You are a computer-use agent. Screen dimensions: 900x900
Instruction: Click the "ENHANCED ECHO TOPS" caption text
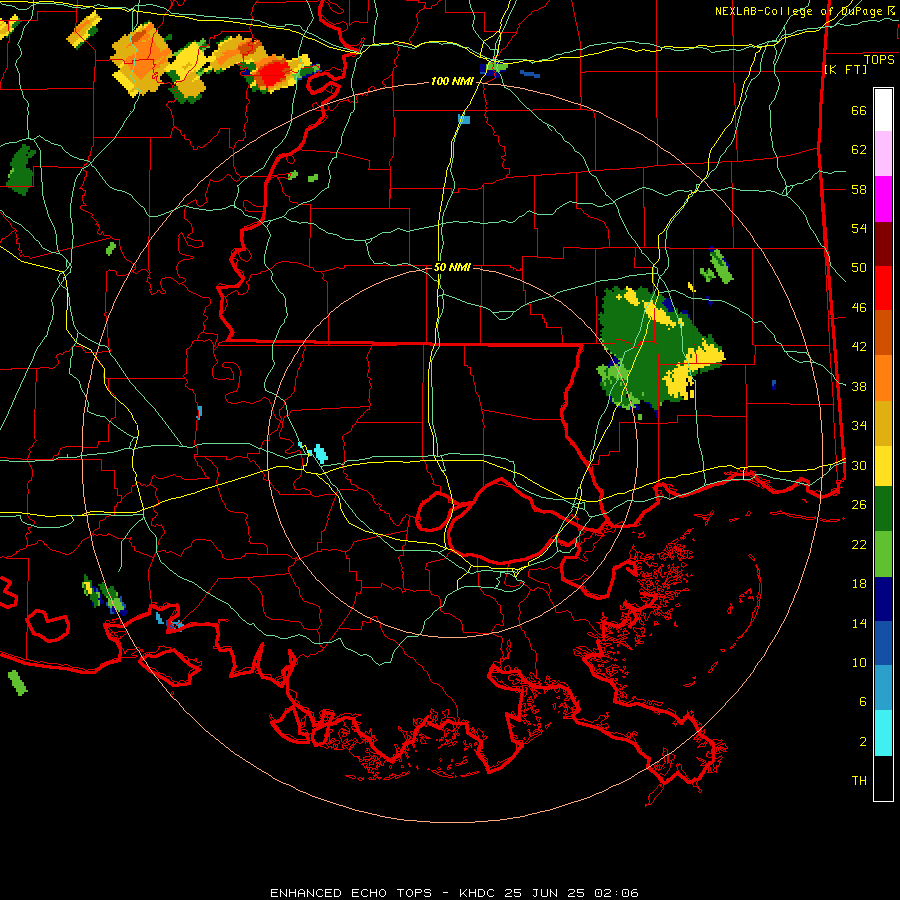(351, 893)
